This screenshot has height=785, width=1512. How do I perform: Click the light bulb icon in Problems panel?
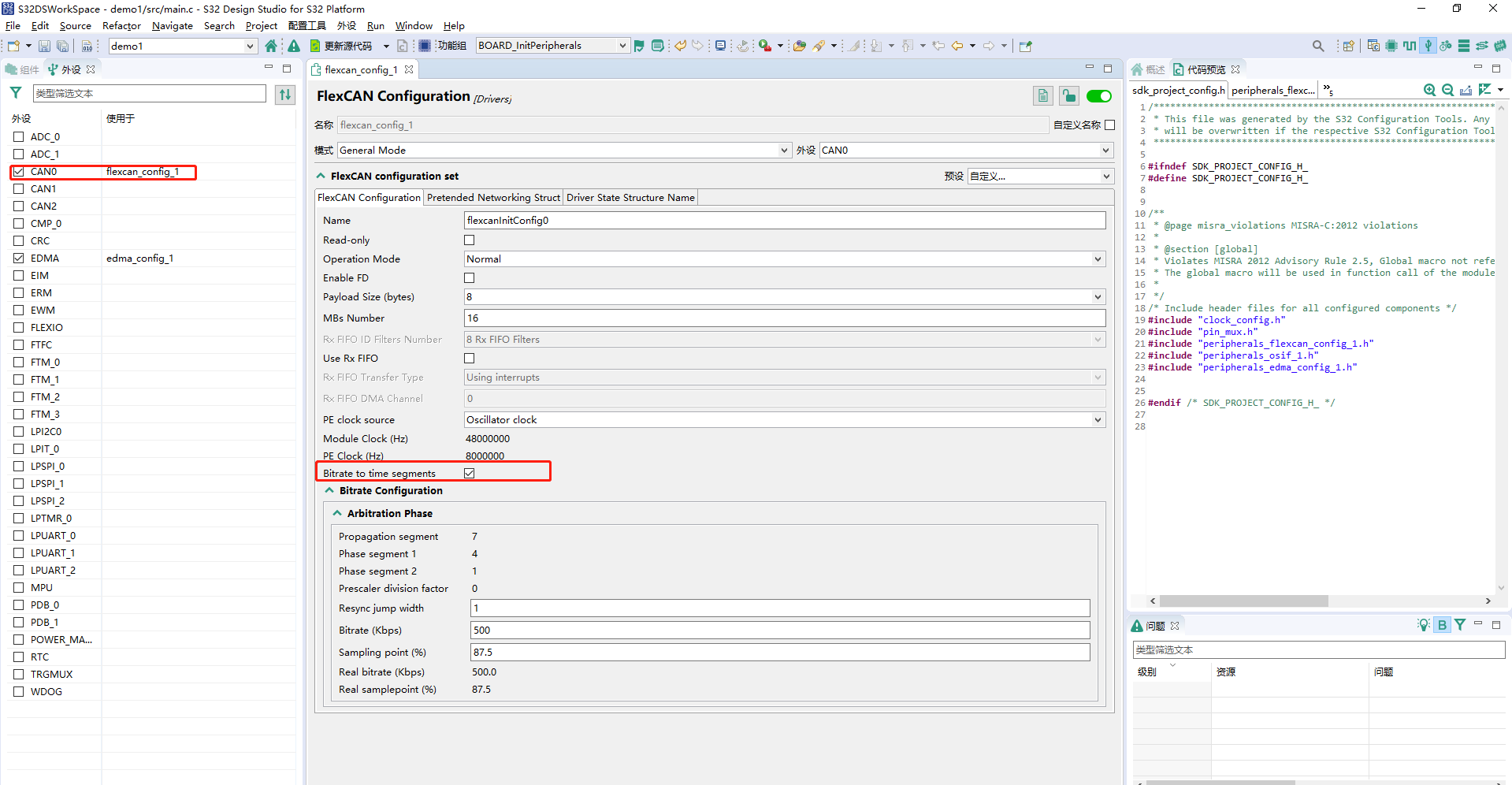pos(1423,625)
